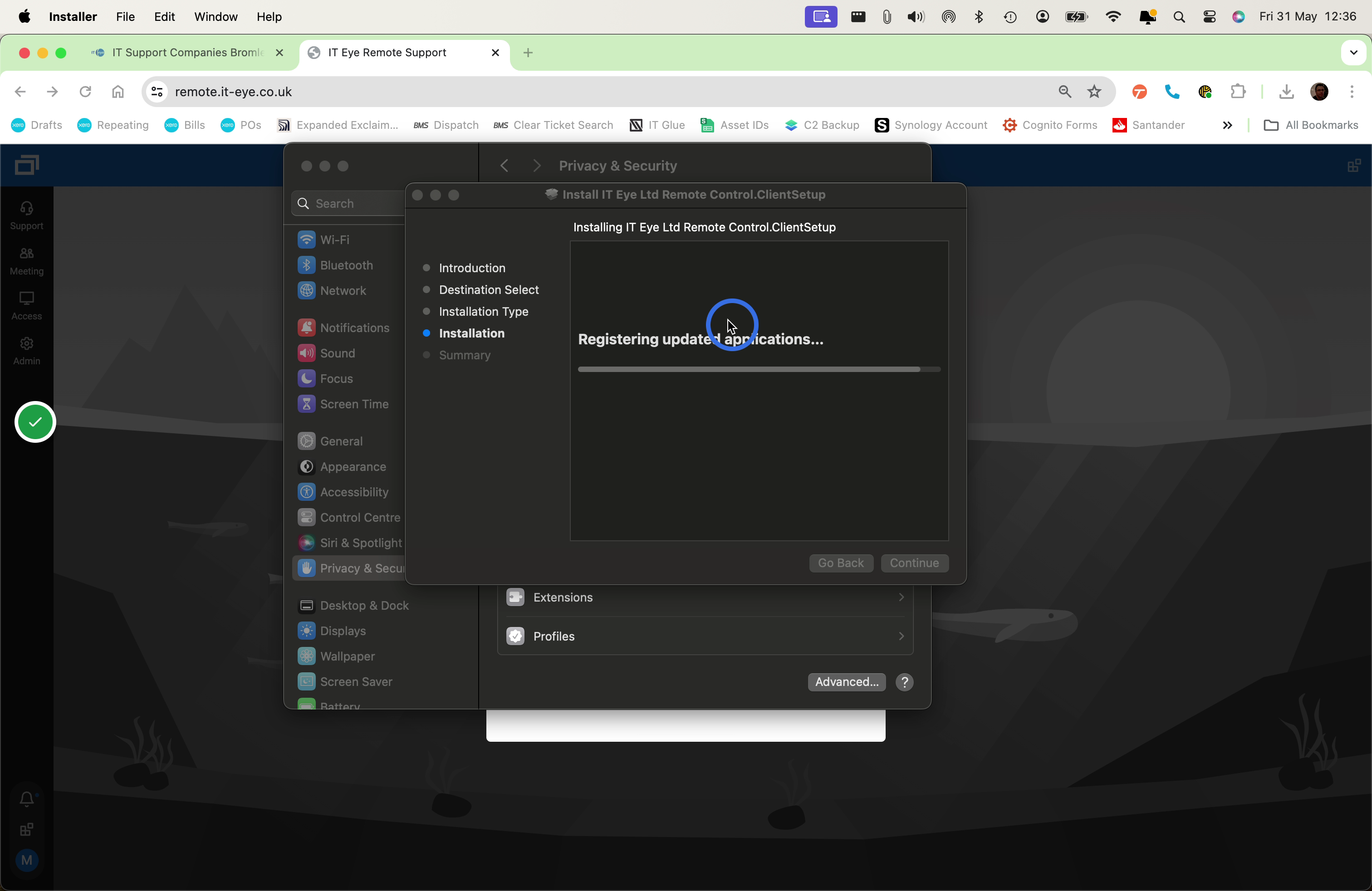Bookmark this page with star icon

click(x=1093, y=92)
